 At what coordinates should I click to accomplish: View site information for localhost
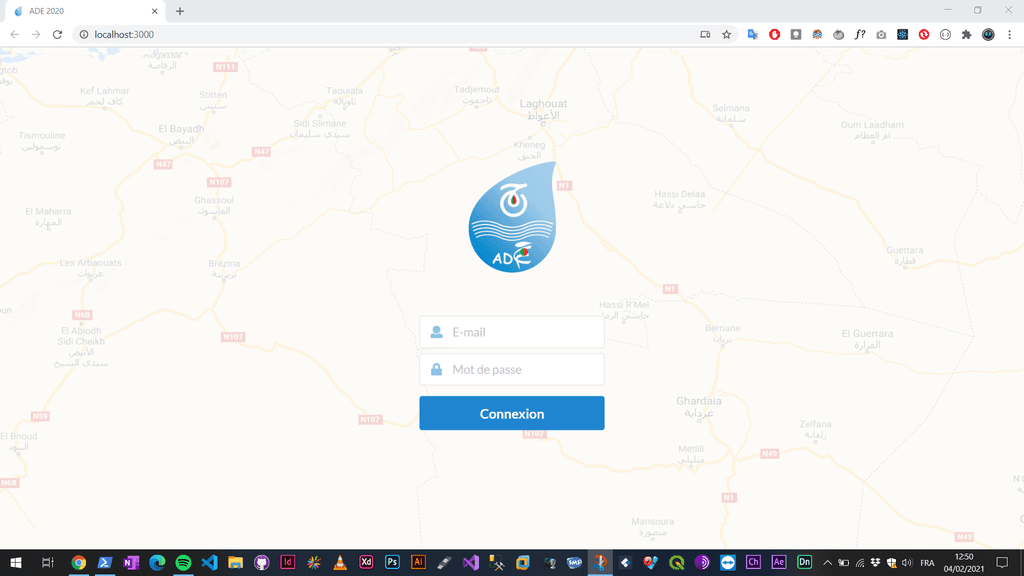click(84, 35)
